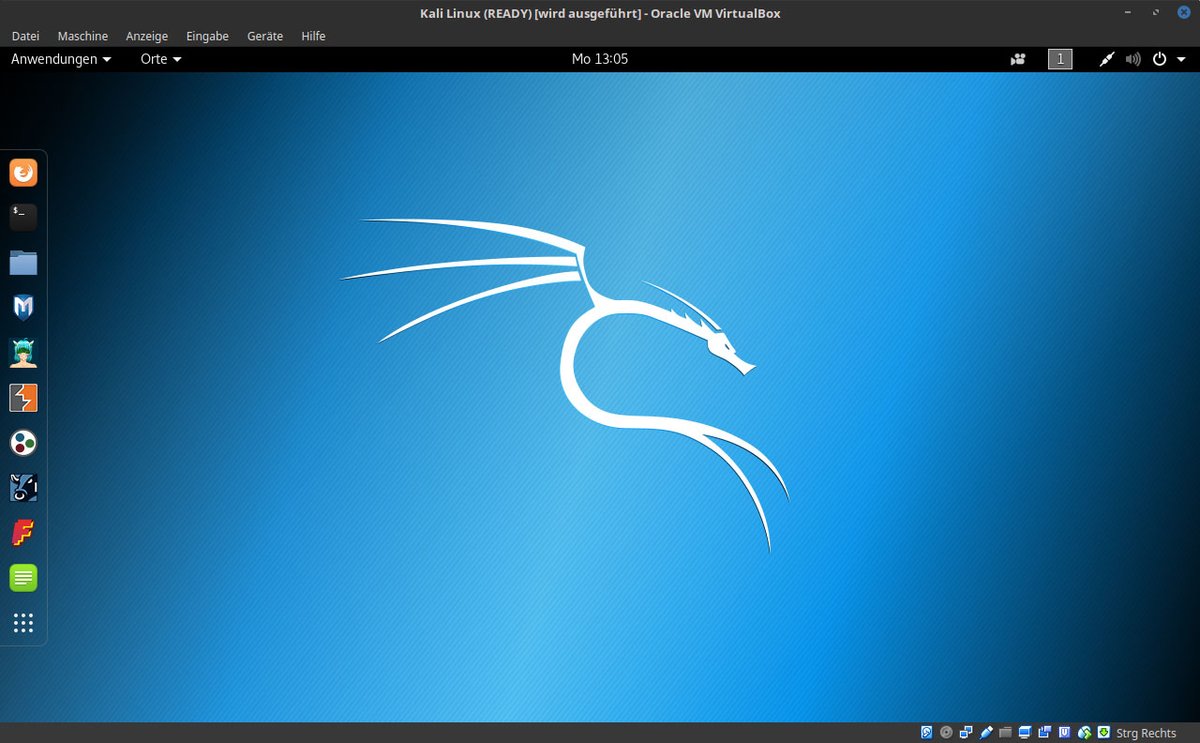This screenshot has height=743, width=1200.
Task: Show all applications with the grid button
Action: (x=23, y=622)
